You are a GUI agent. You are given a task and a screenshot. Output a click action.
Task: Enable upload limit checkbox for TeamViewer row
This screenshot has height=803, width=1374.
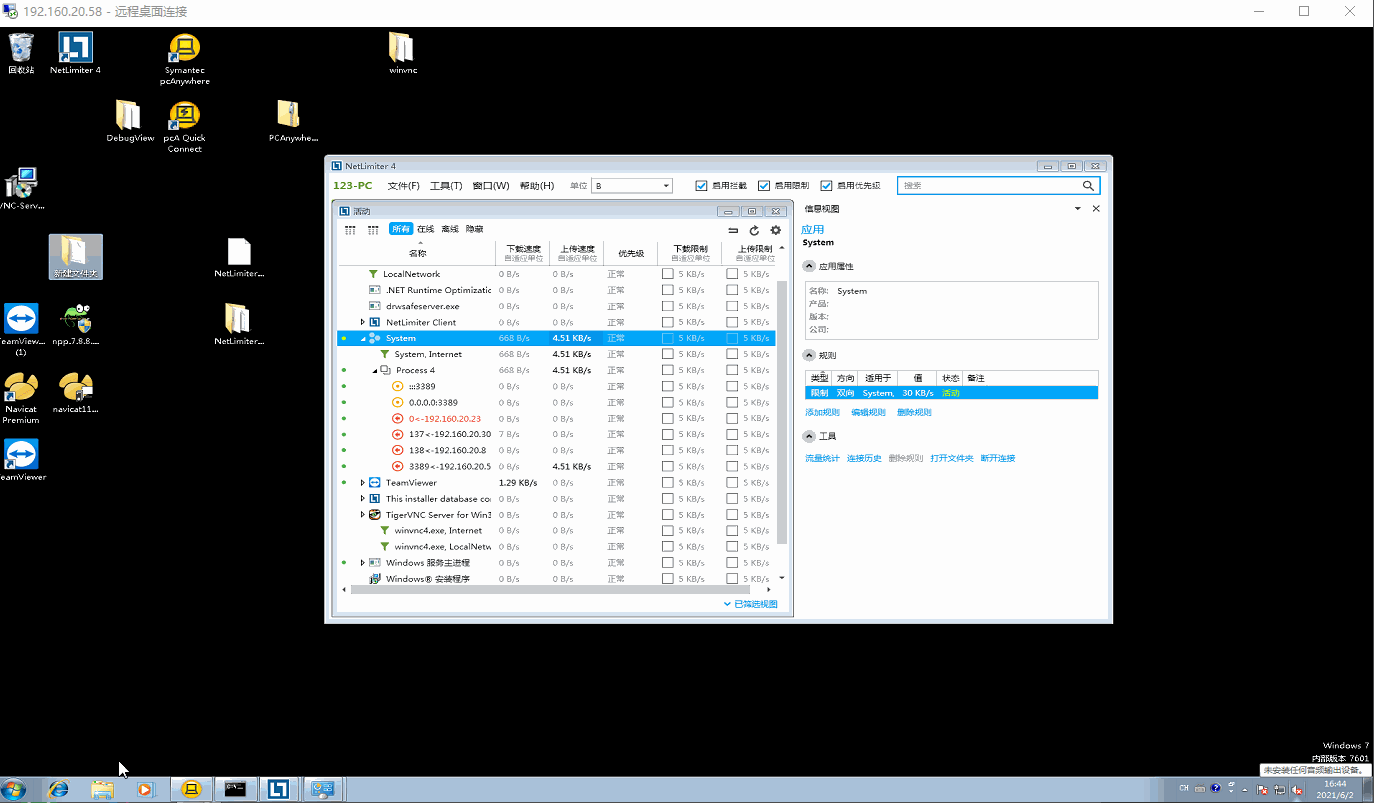pyautogui.click(x=732, y=483)
